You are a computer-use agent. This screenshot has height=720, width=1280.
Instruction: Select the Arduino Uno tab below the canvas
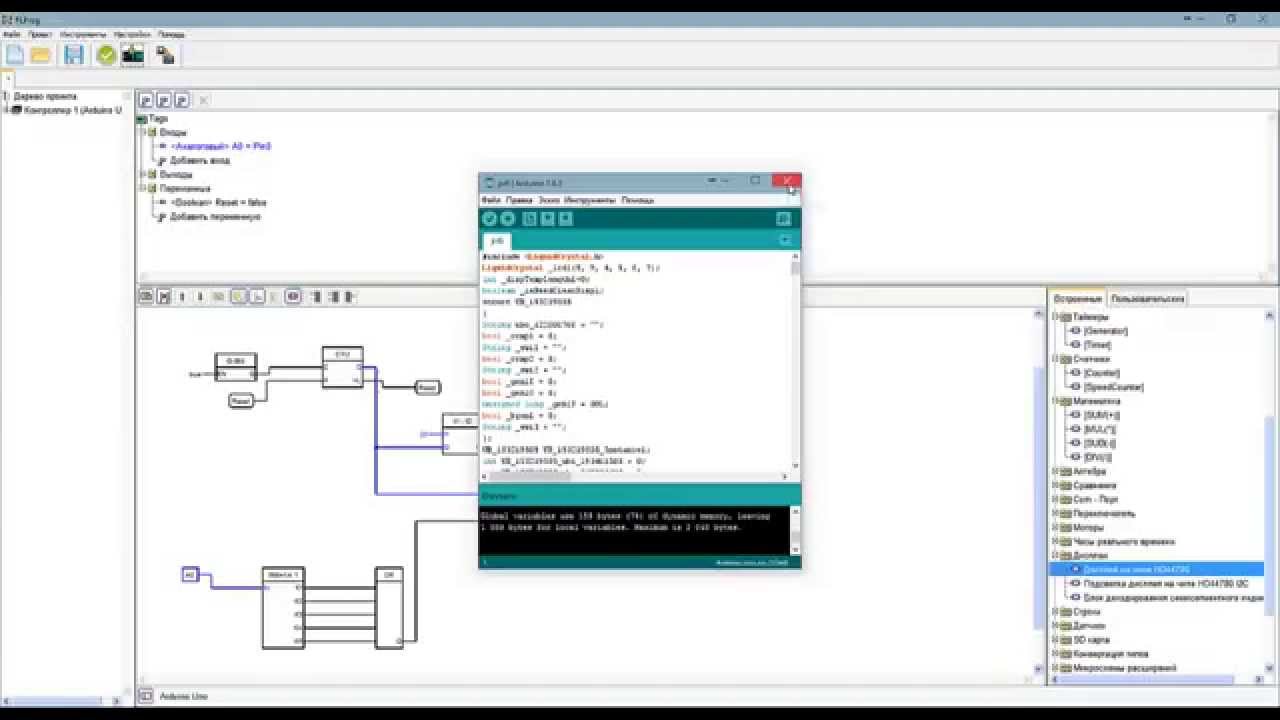pos(183,696)
